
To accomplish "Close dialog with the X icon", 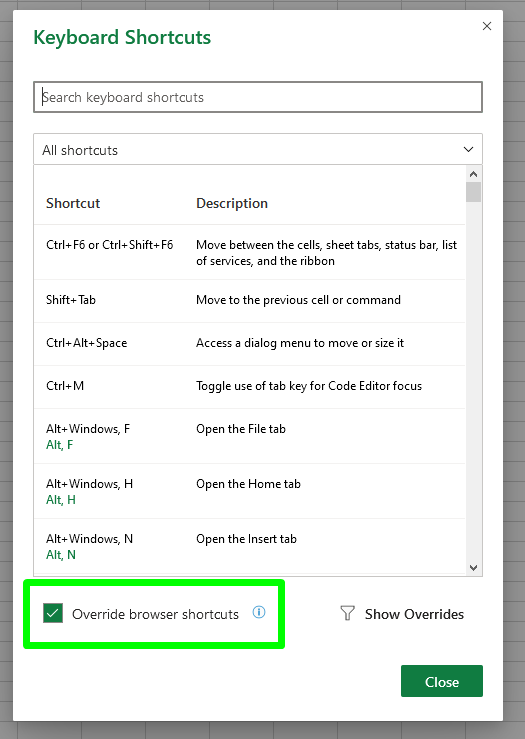I will 487,26.
